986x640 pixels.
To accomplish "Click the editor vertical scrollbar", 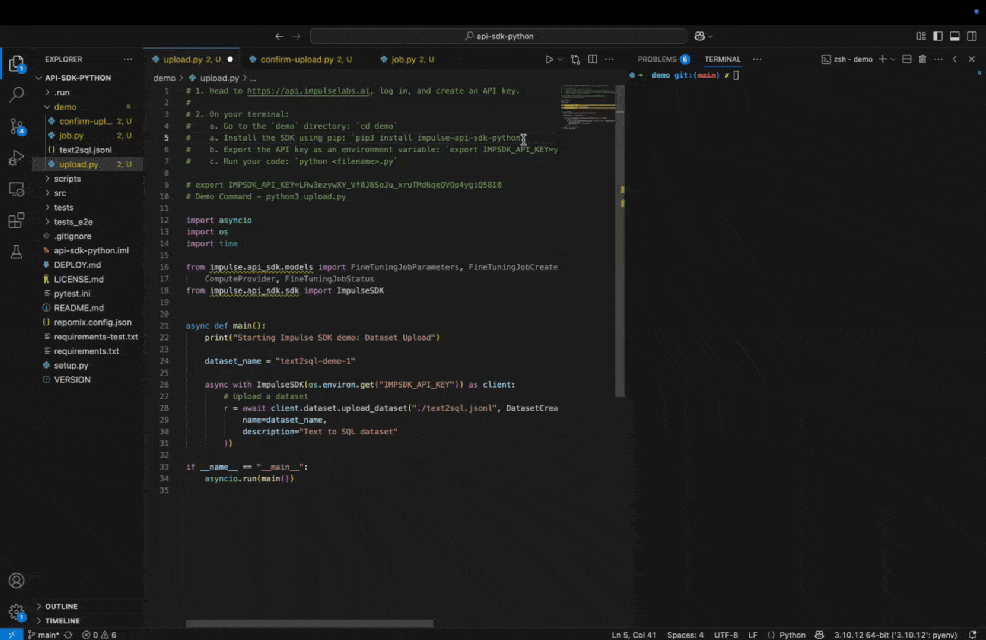I will [620, 241].
